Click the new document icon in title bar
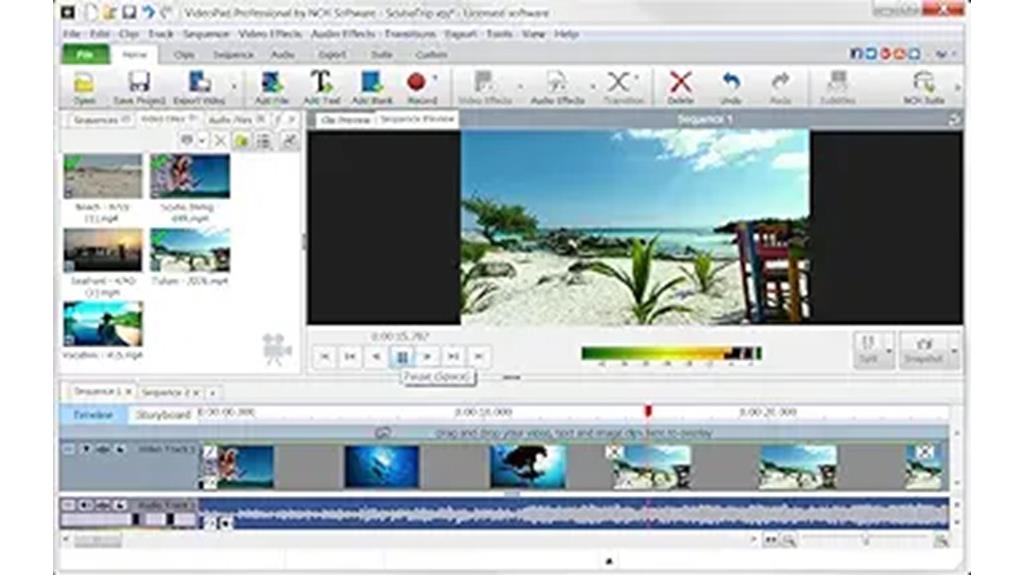 click(92, 12)
